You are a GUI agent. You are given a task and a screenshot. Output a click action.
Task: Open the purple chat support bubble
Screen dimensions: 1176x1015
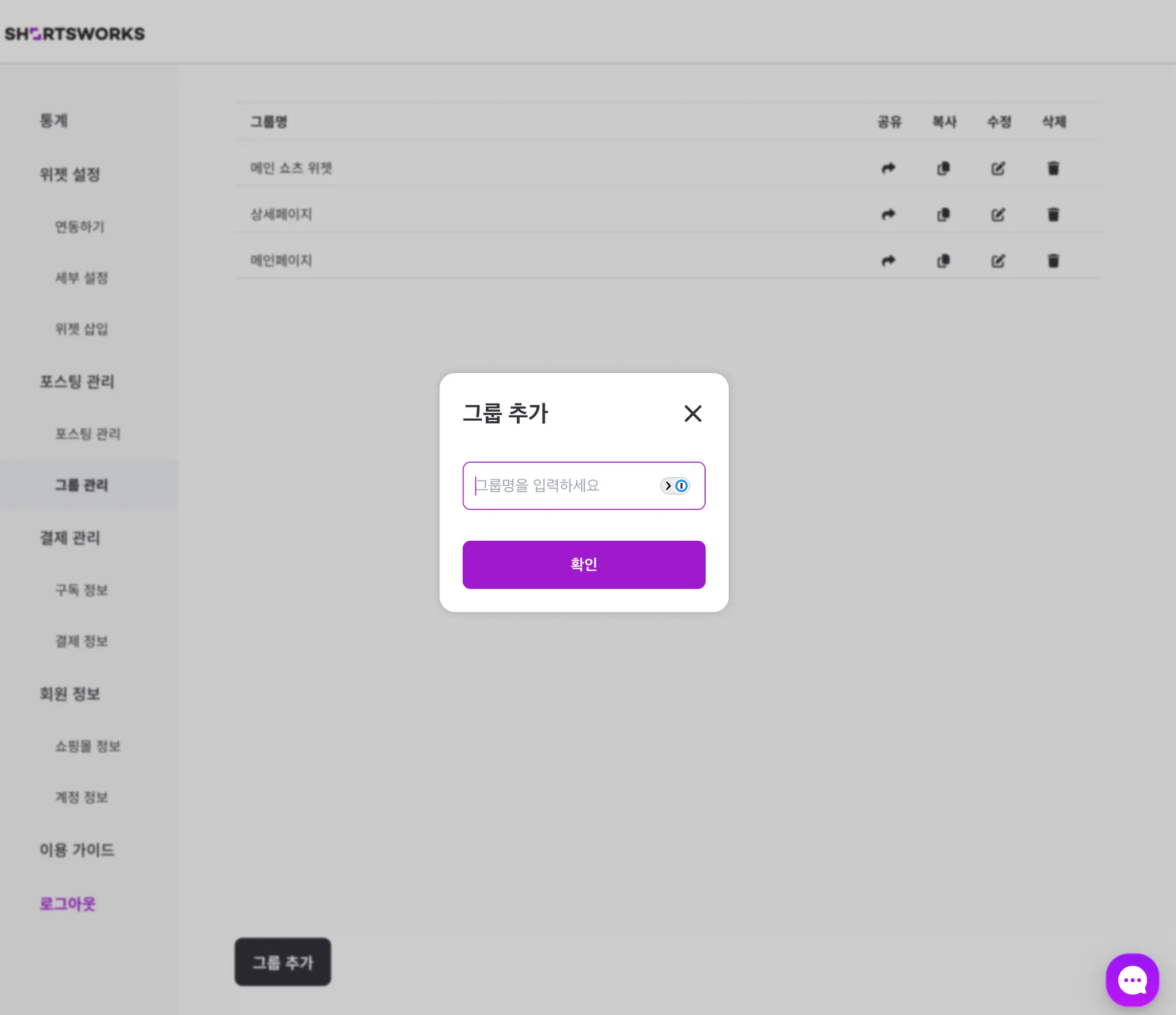[1132, 980]
